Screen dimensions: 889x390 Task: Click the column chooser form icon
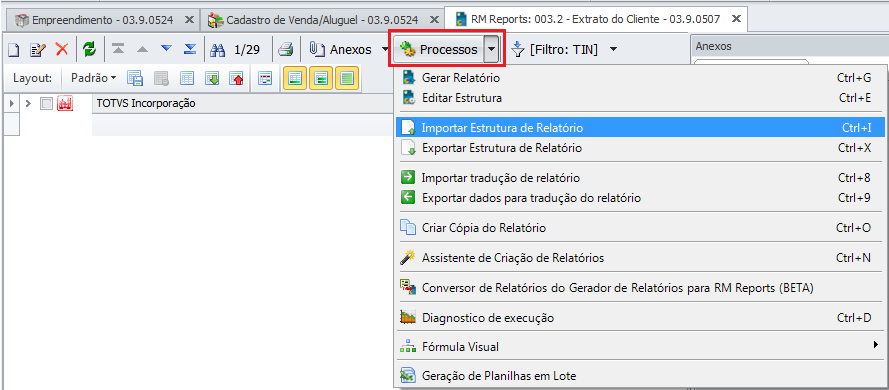pos(265,78)
